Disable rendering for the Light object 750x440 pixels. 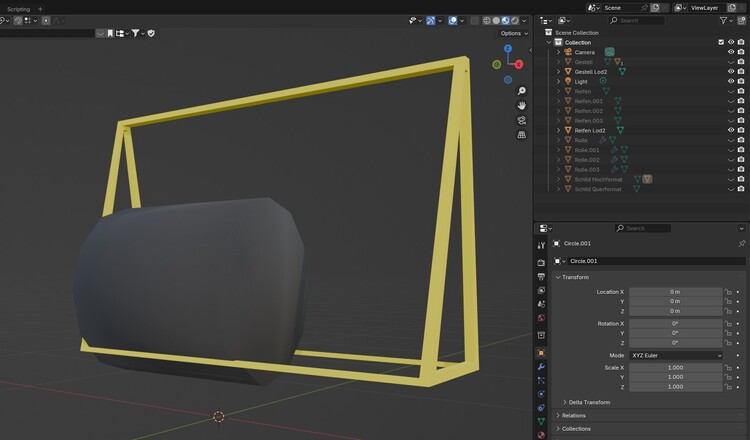click(741, 81)
